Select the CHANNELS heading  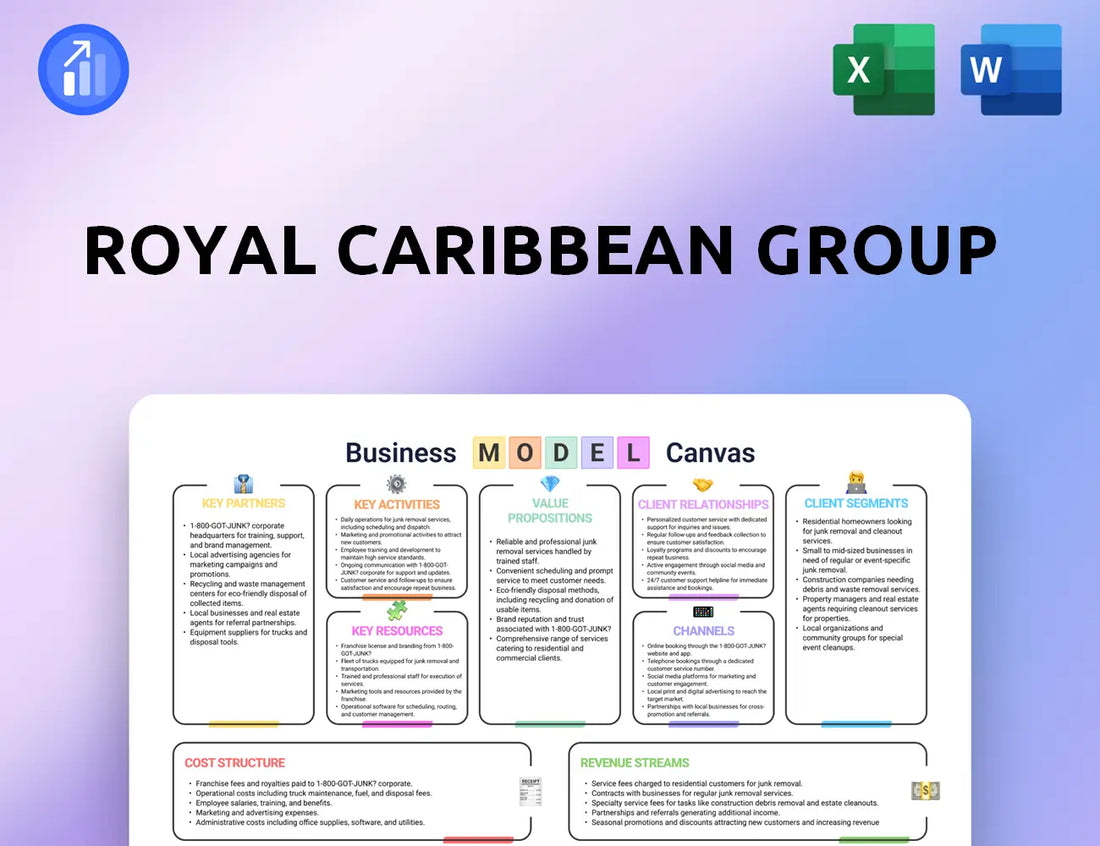pyautogui.click(x=704, y=631)
